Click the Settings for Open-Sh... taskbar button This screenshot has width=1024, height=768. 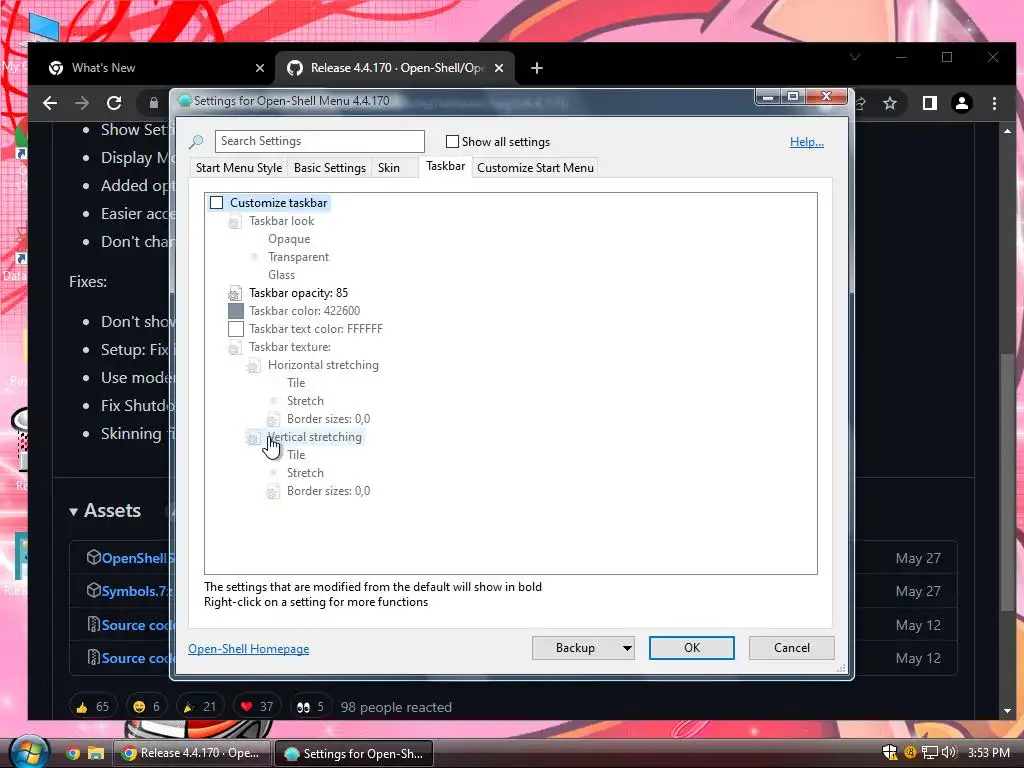tap(354, 753)
